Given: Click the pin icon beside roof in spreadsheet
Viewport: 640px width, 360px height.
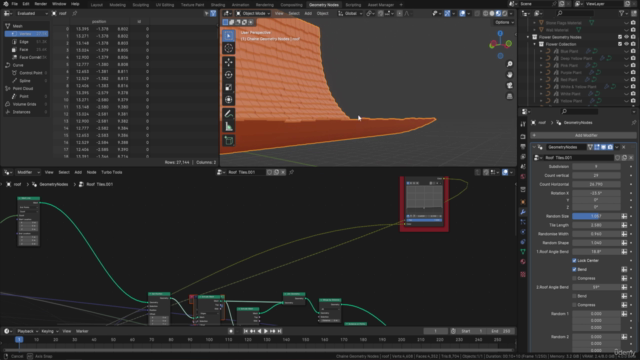Looking at the screenshot, I should coord(75,13).
